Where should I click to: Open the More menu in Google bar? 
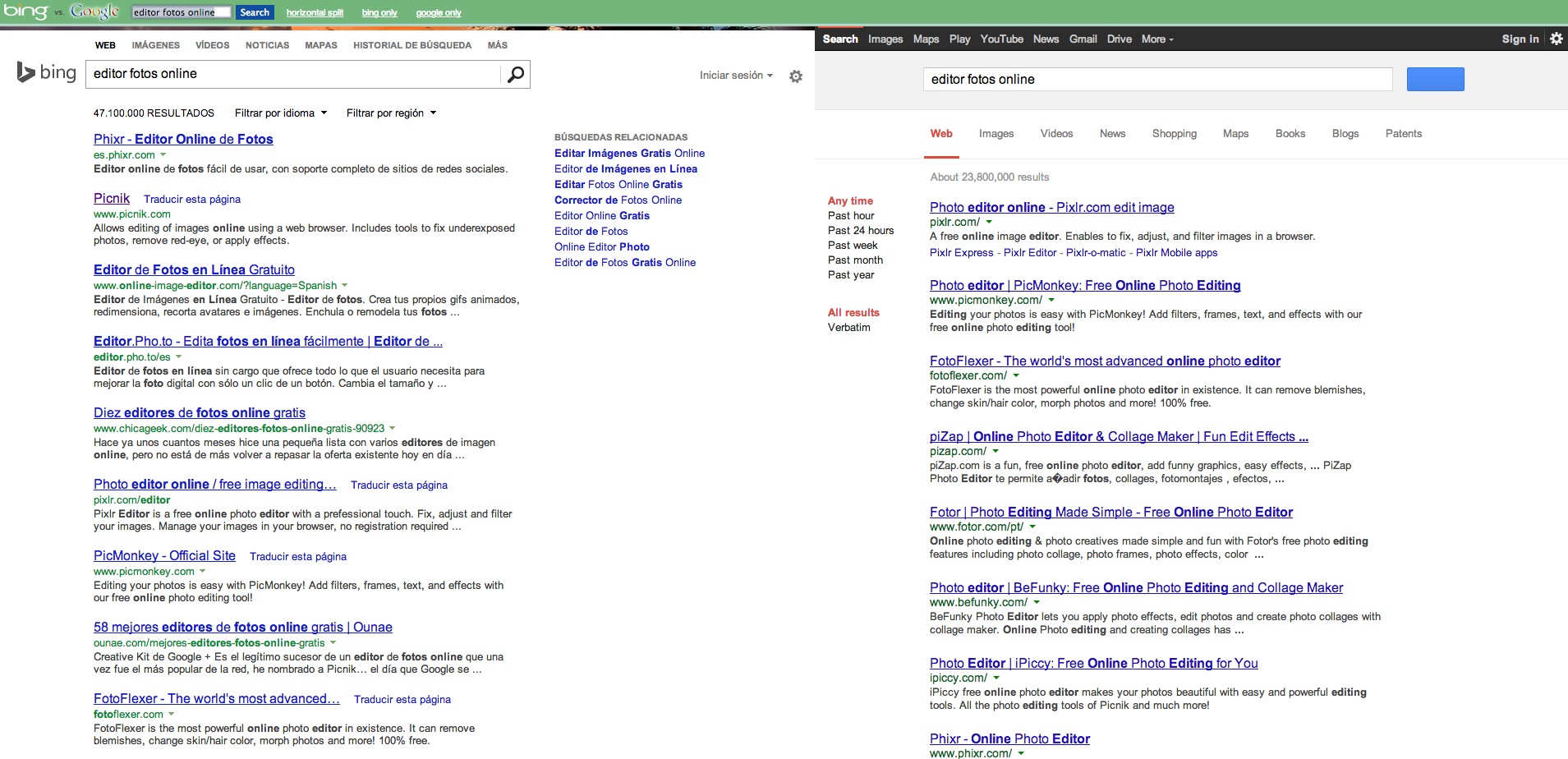(x=1156, y=39)
